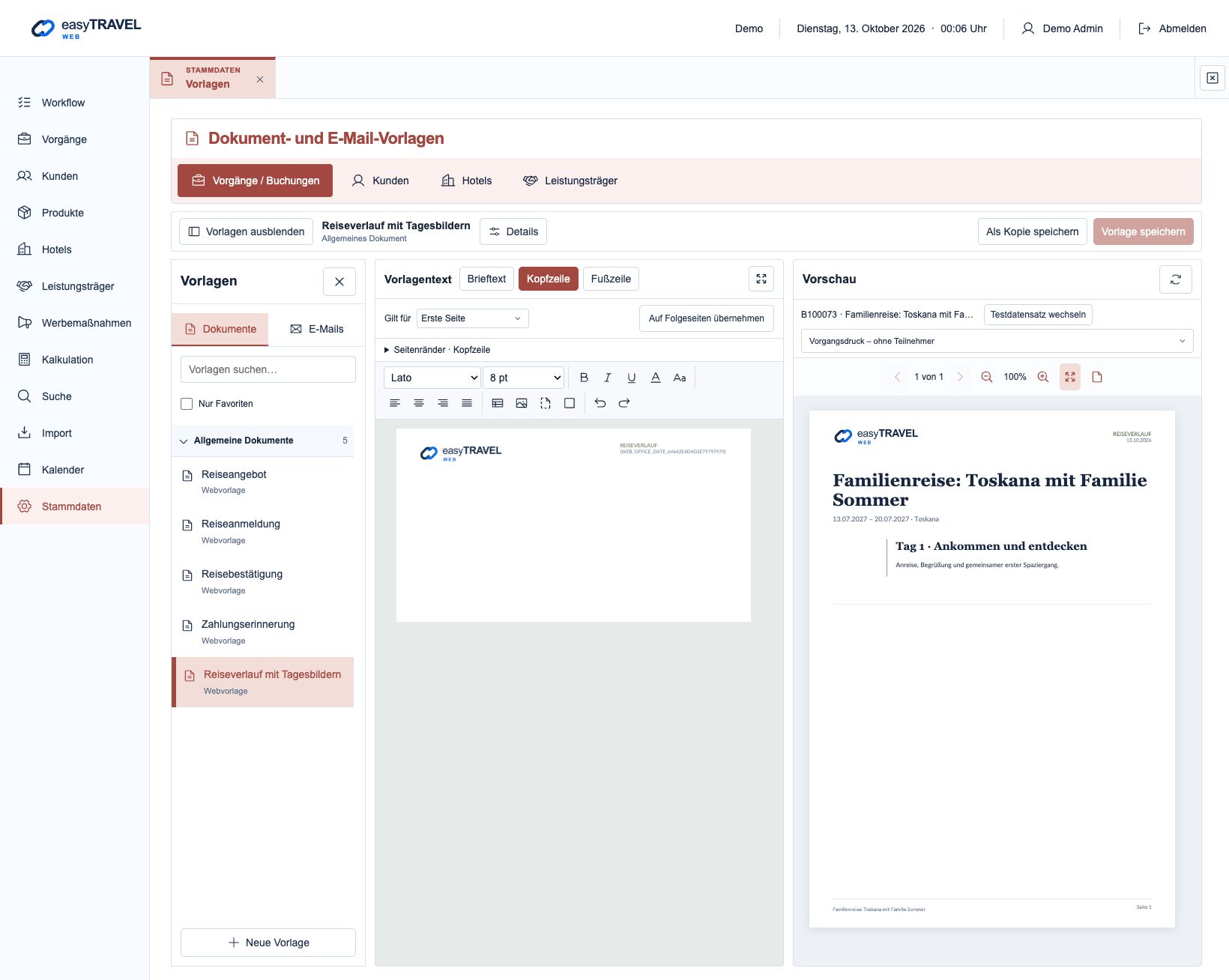Open the Gilt für Erste Seite dropdown
Viewport: 1229px width, 980px height.
[473, 318]
